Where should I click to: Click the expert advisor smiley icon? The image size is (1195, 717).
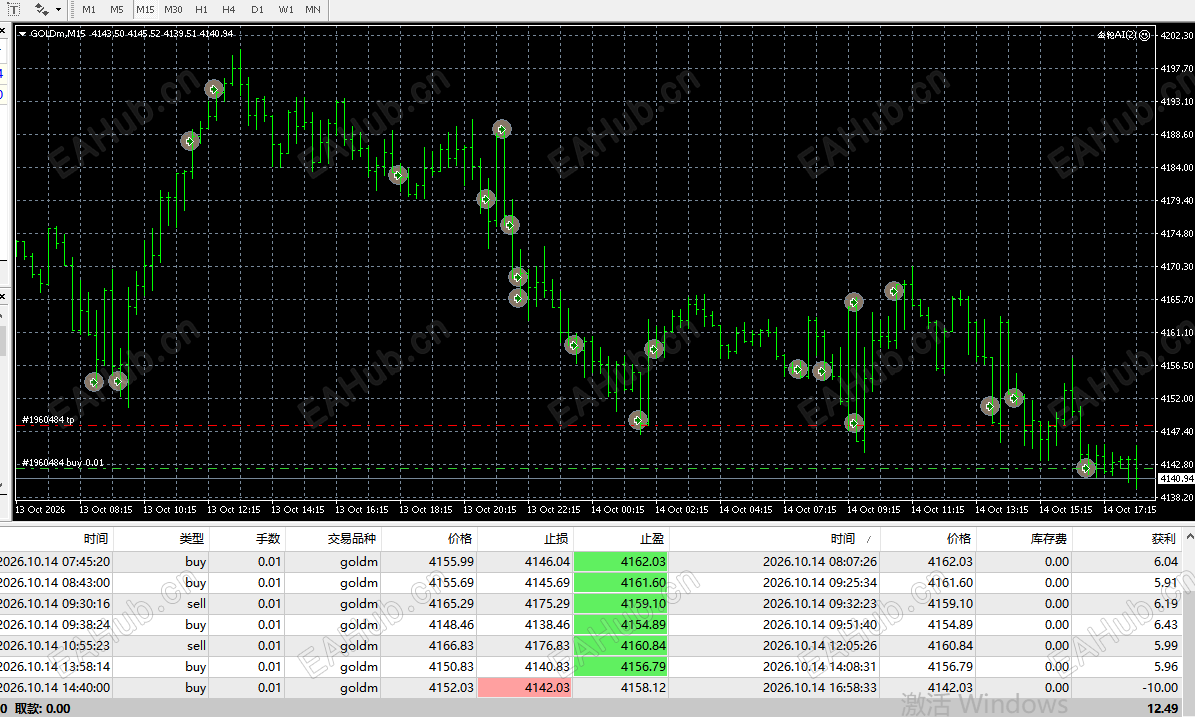tap(1144, 35)
